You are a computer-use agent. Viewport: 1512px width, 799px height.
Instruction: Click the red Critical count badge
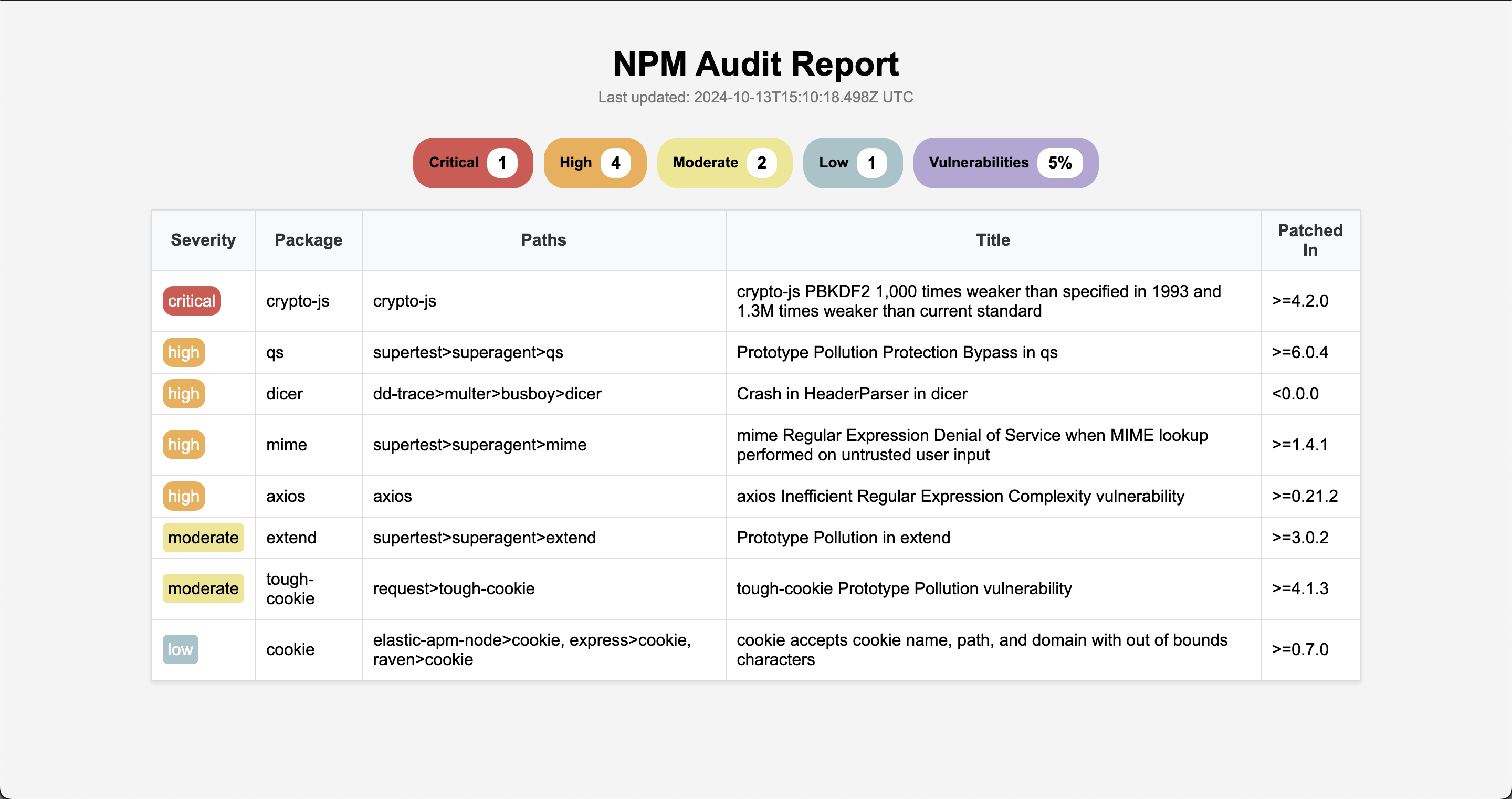click(472, 163)
